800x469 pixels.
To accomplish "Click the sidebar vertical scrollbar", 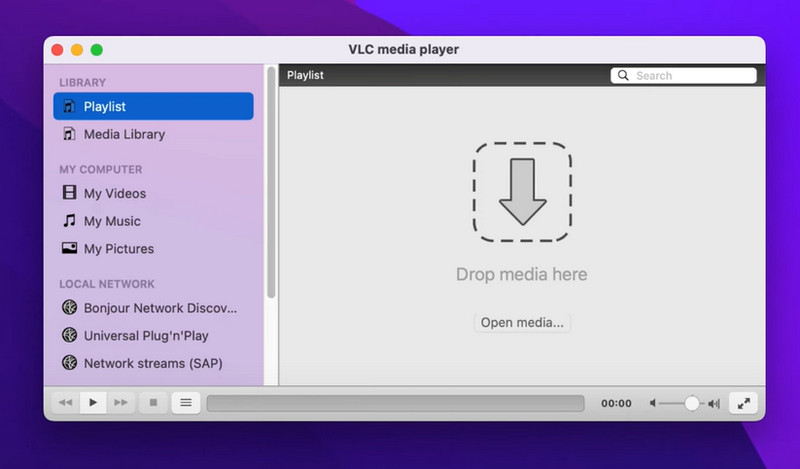I will (x=271, y=182).
